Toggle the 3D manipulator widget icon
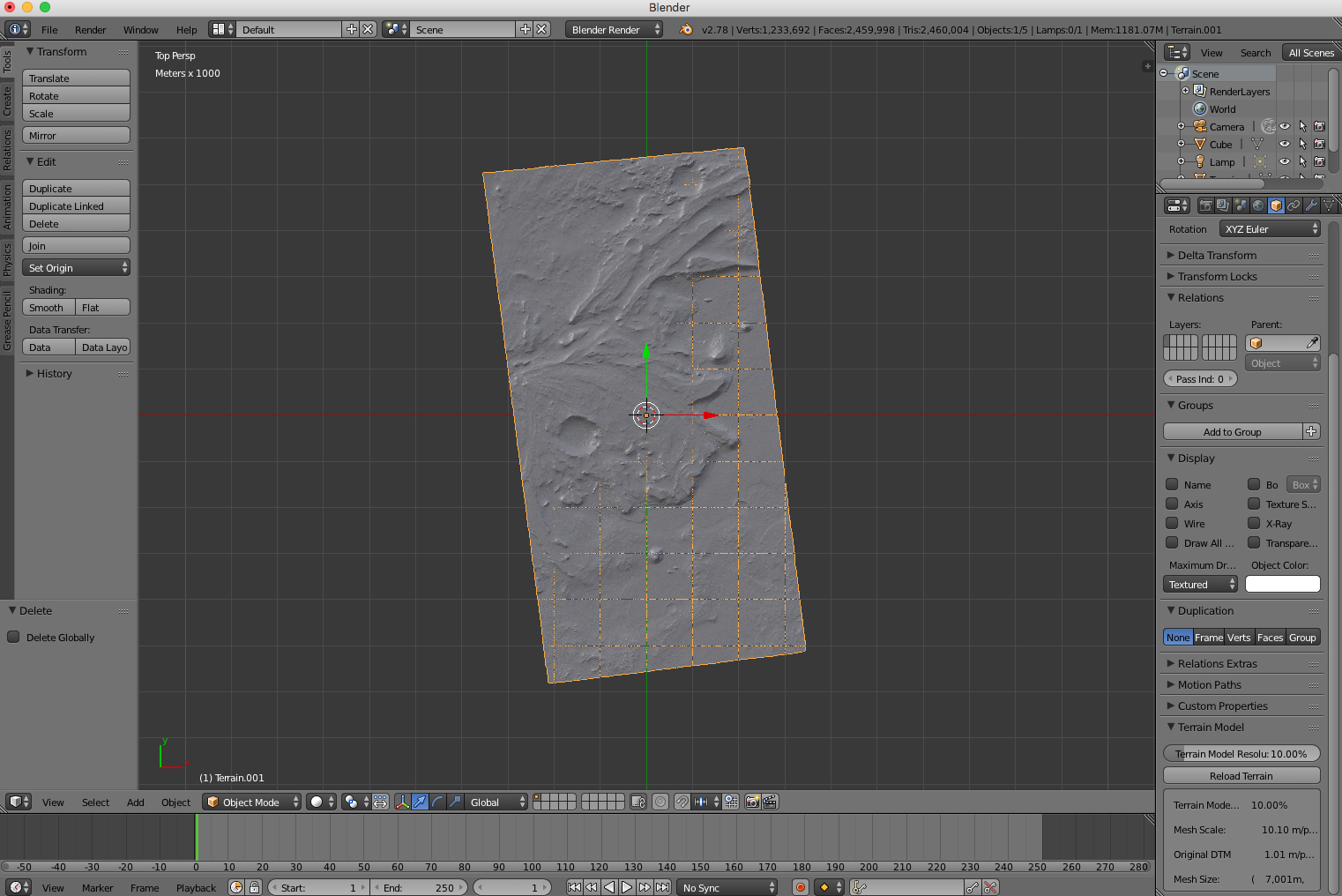The height and width of the screenshot is (896, 1342). pos(402,802)
